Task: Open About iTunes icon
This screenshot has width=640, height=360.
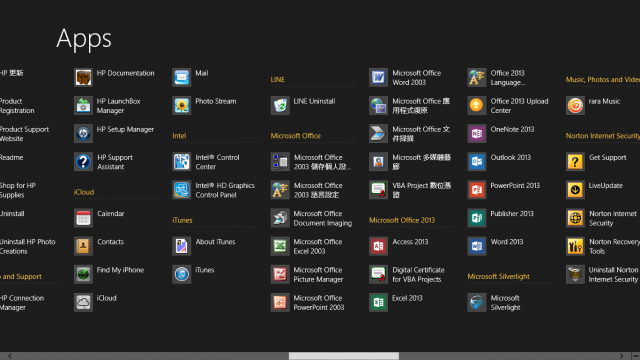Action: (x=182, y=246)
